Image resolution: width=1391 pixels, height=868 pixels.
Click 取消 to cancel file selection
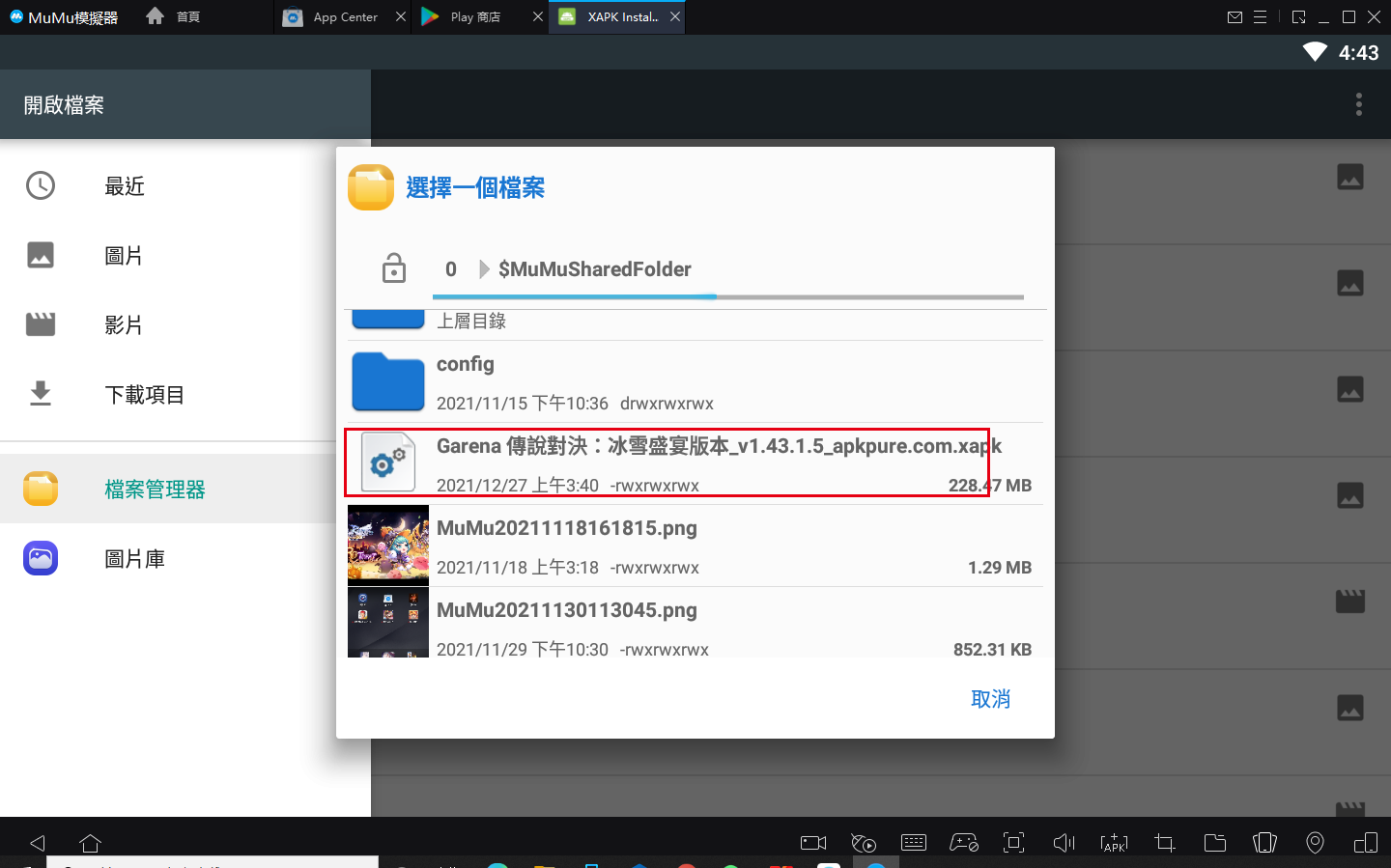[990, 699]
